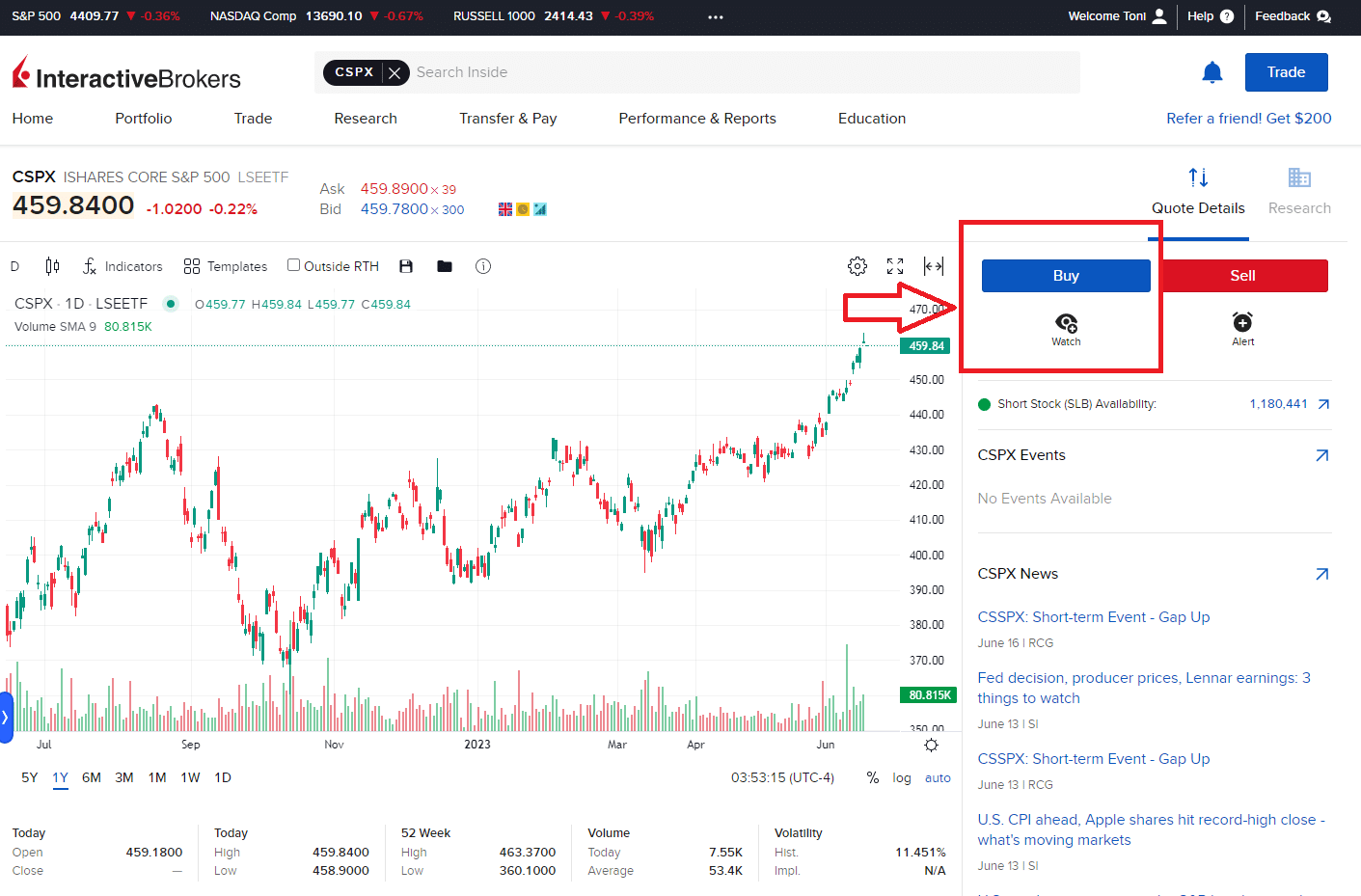
Task: Open Quote Details up-down arrows icon
Action: pos(1198,177)
